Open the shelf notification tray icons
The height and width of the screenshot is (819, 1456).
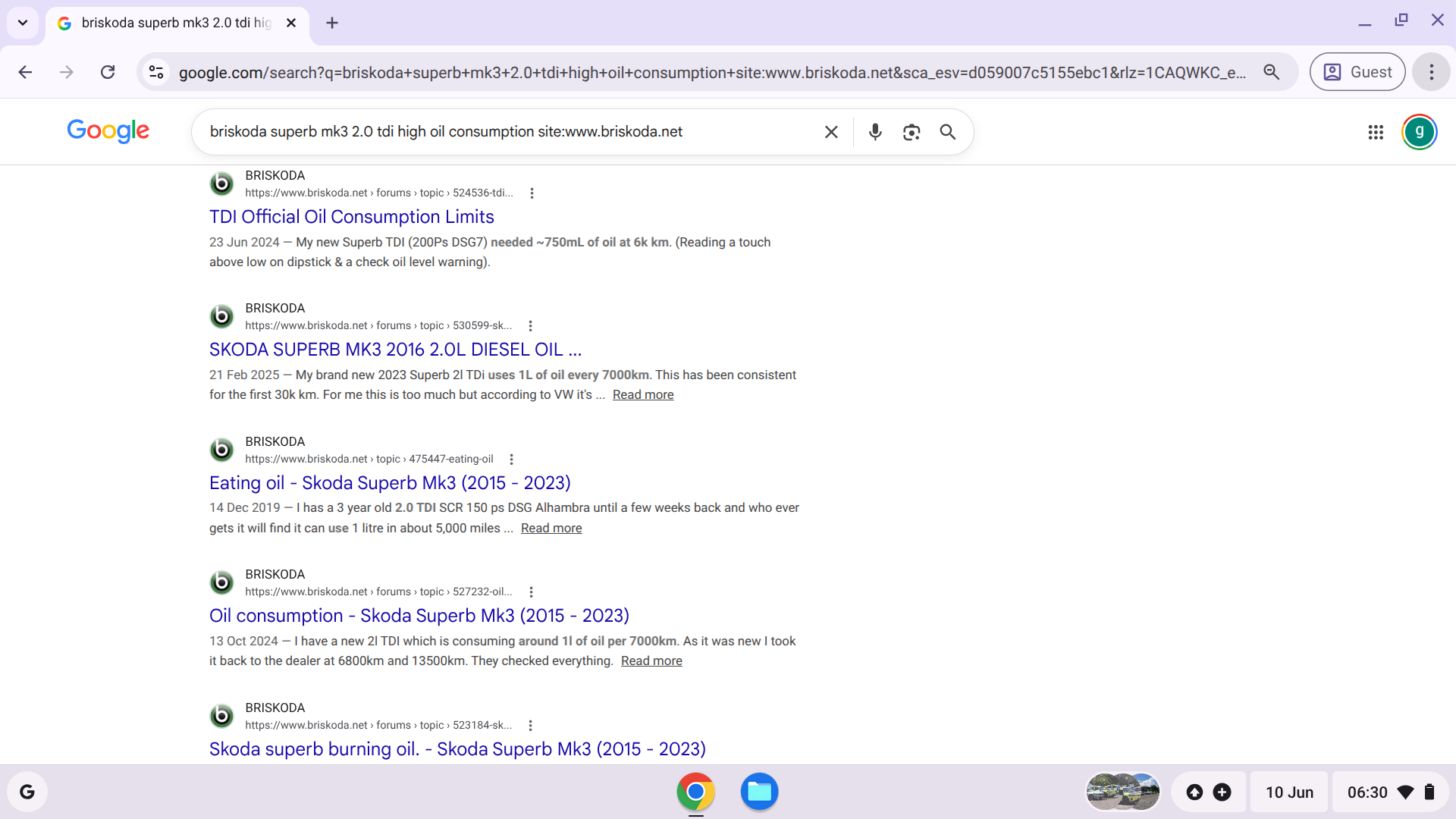click(x=1208, y=792)
